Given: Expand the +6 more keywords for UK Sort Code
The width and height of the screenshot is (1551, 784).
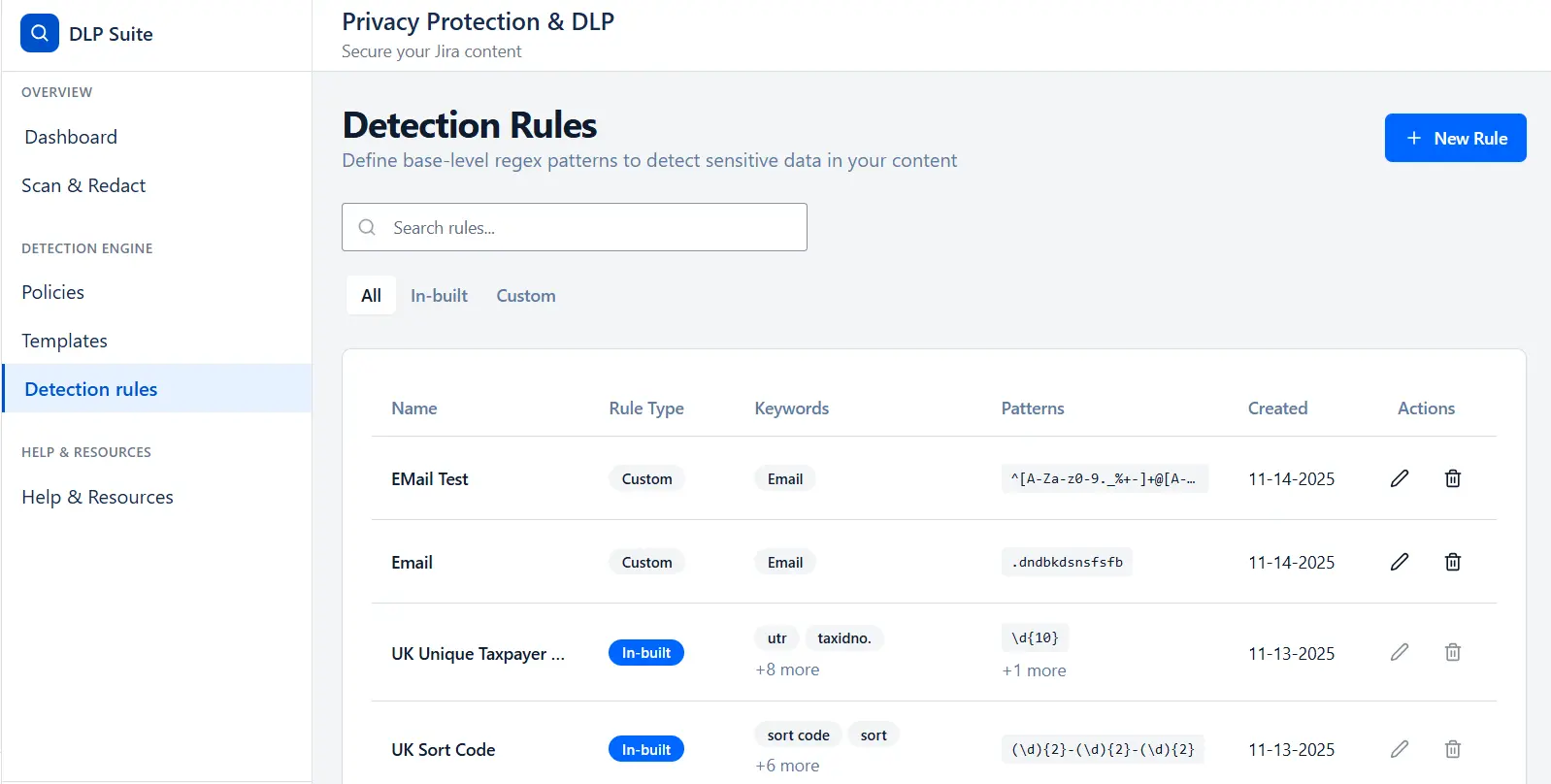Looking at the screenshot, I should 786,765.
